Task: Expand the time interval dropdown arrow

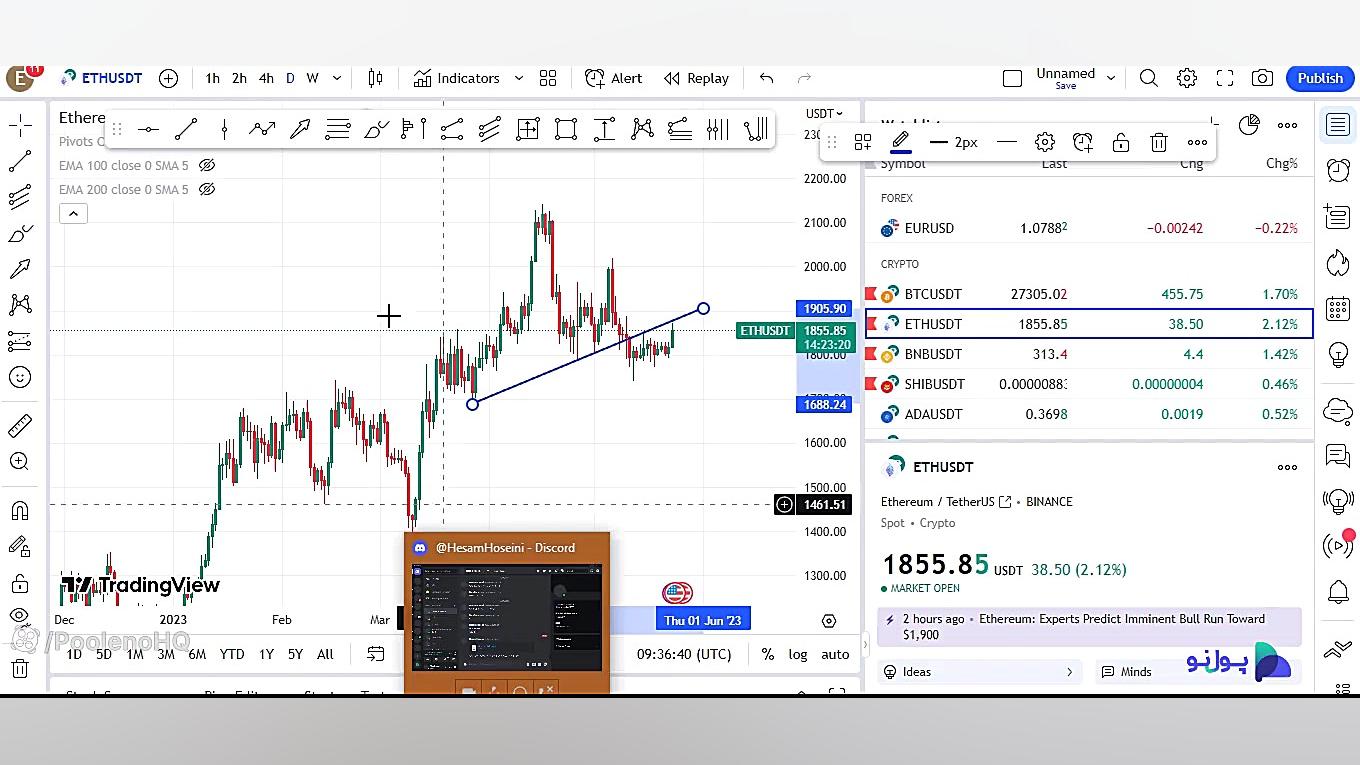Action: coord(337,78)
